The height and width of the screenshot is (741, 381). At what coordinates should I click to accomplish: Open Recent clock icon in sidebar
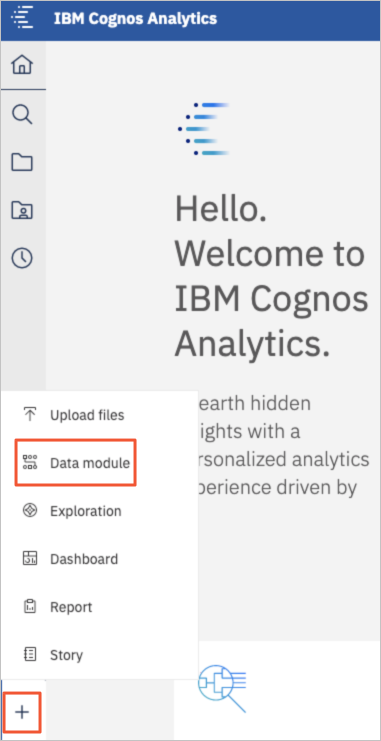coord(22,258)
